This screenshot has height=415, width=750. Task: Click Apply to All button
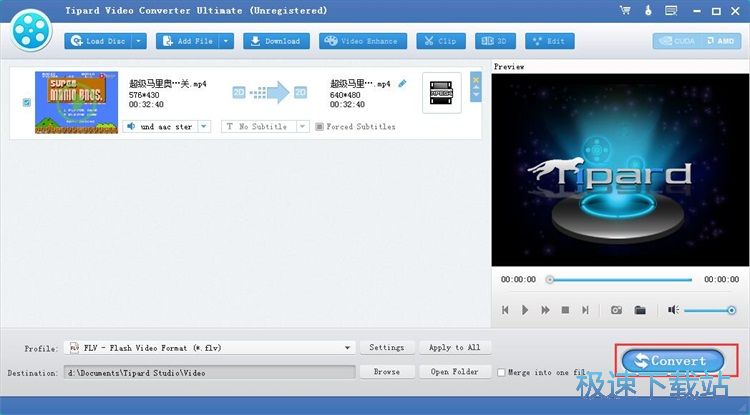[x=455, y=348]
